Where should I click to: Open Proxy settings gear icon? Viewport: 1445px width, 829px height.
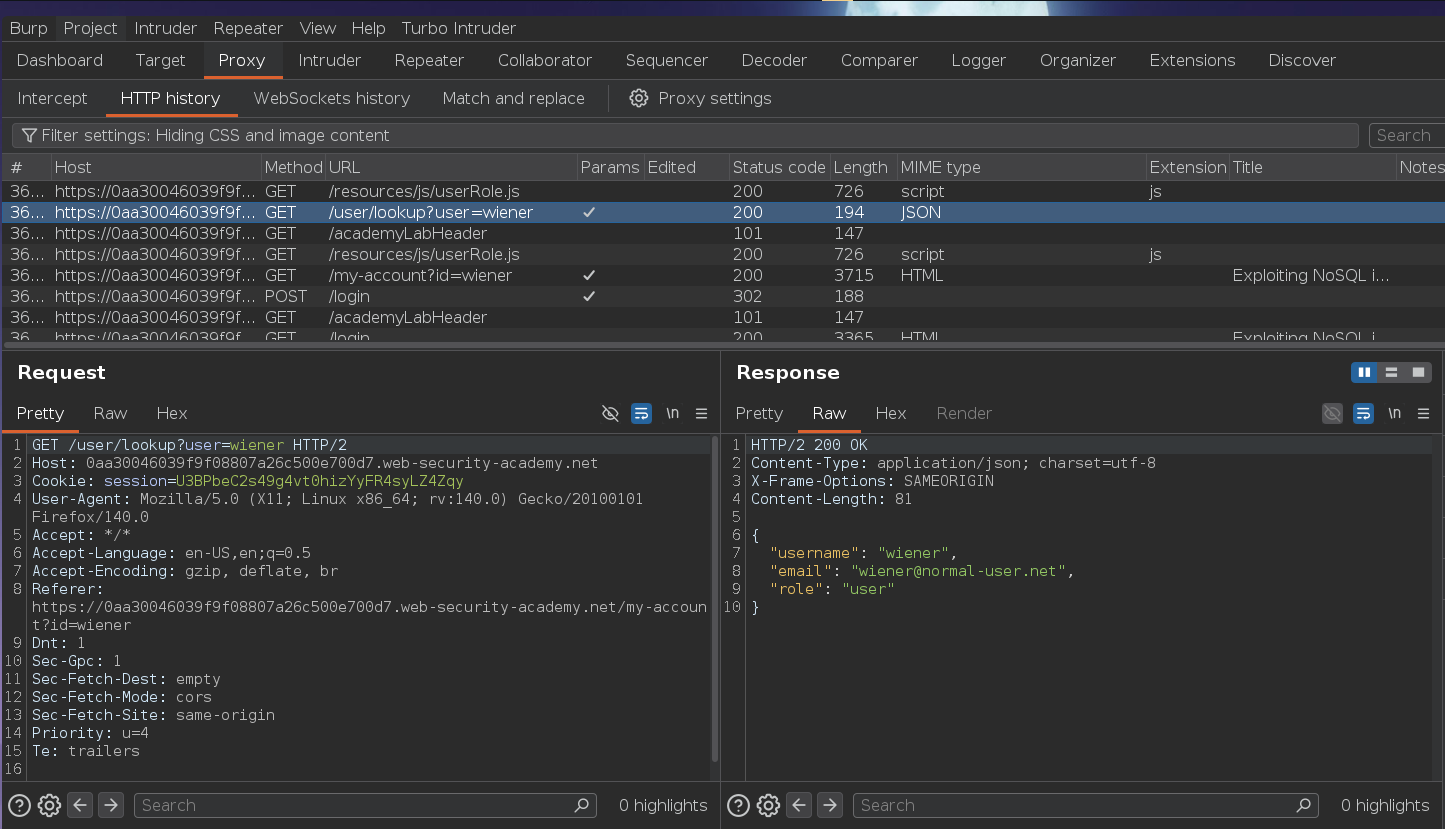click(639, 98)
